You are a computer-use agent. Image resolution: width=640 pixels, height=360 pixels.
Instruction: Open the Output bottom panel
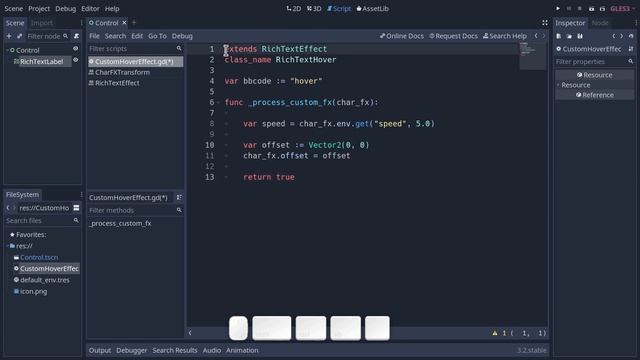[100, 350]
